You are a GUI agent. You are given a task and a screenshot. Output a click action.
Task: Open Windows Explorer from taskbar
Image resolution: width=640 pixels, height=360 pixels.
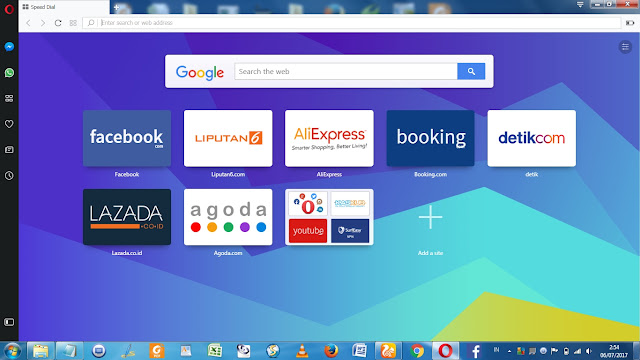(40, 351)
